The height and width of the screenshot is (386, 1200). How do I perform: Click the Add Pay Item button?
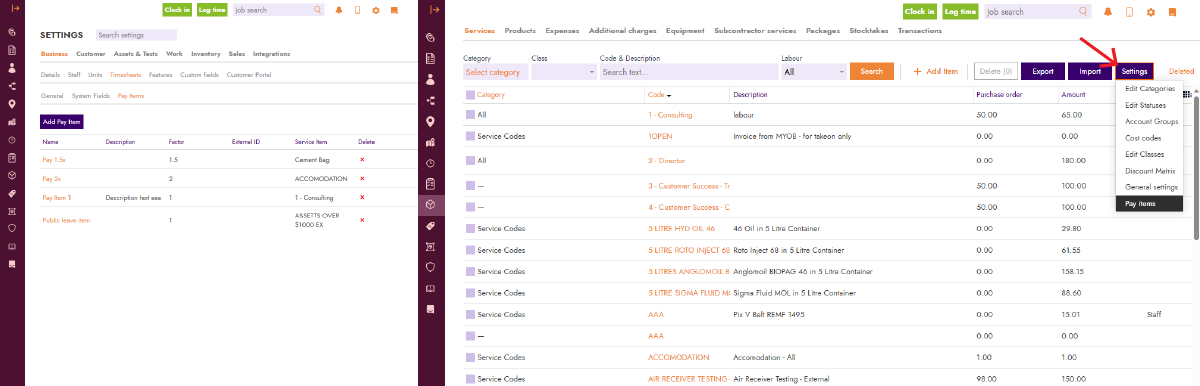pyautogui.click(x=62, y=121)
